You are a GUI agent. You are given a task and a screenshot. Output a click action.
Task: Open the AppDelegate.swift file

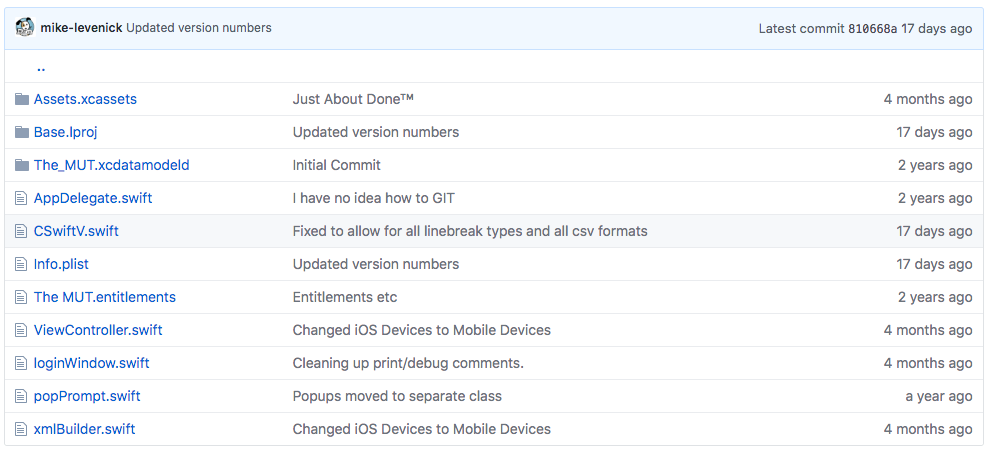93,198
